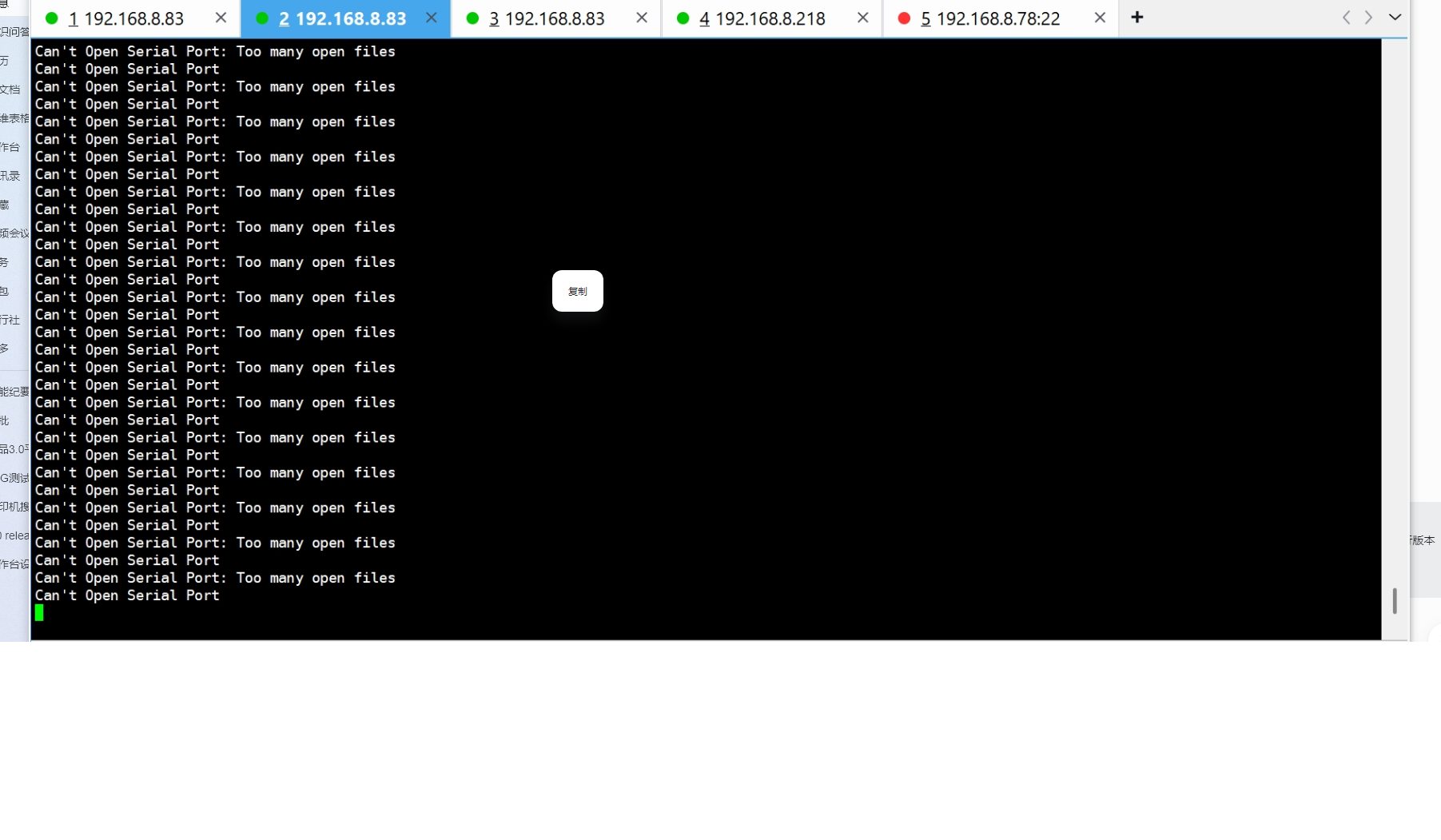Close the active tab 2 session
1441x840 pixels.
[432, 18]
